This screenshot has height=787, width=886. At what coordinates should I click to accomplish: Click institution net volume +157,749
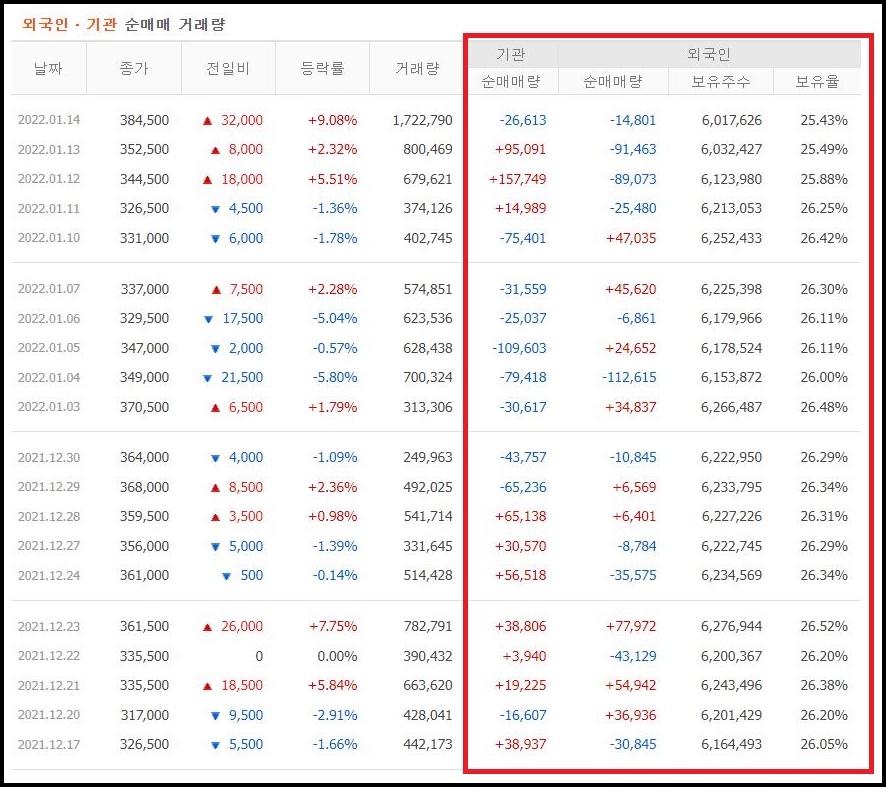(518, 179)
